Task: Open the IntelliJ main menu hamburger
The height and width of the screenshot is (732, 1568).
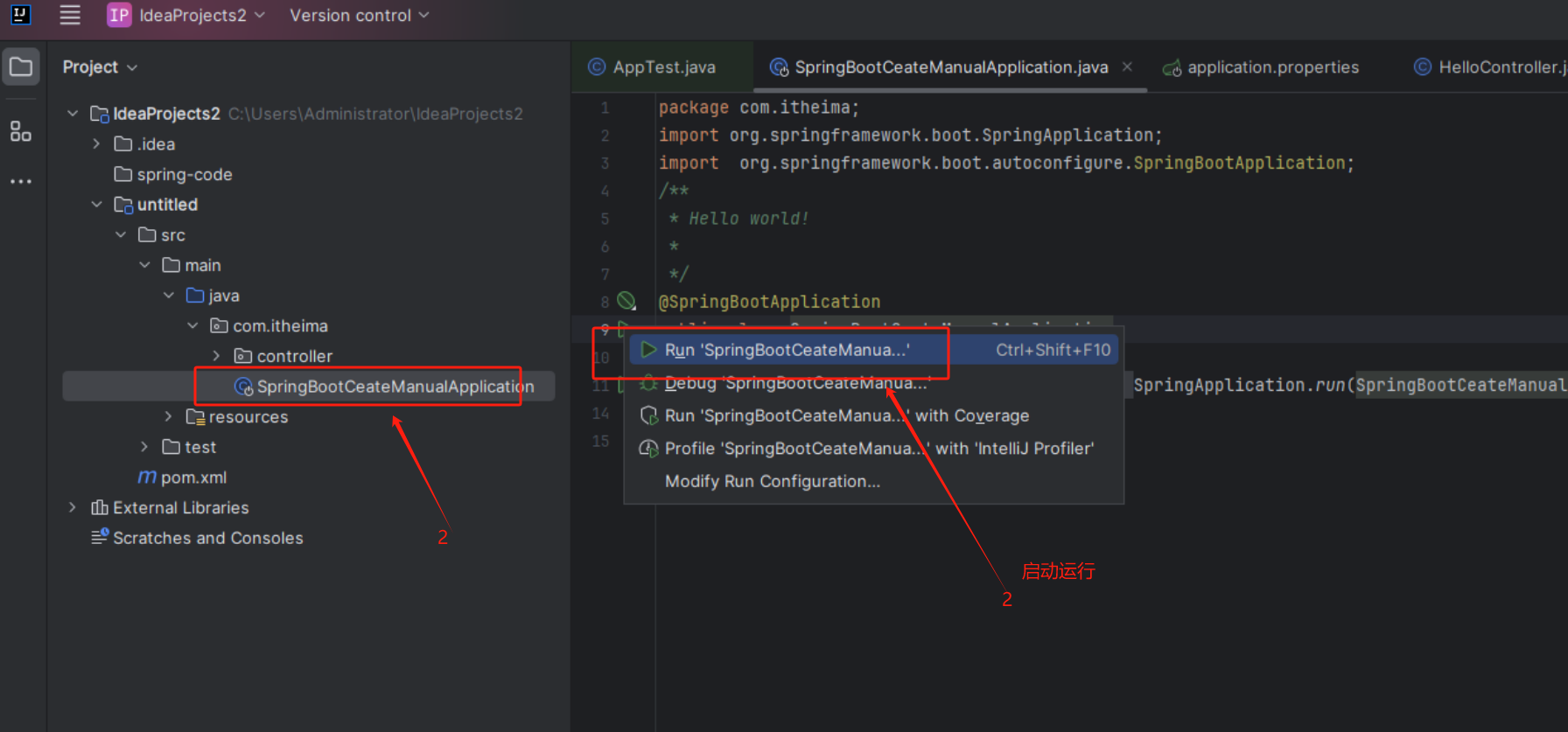Action: (70, 15)
